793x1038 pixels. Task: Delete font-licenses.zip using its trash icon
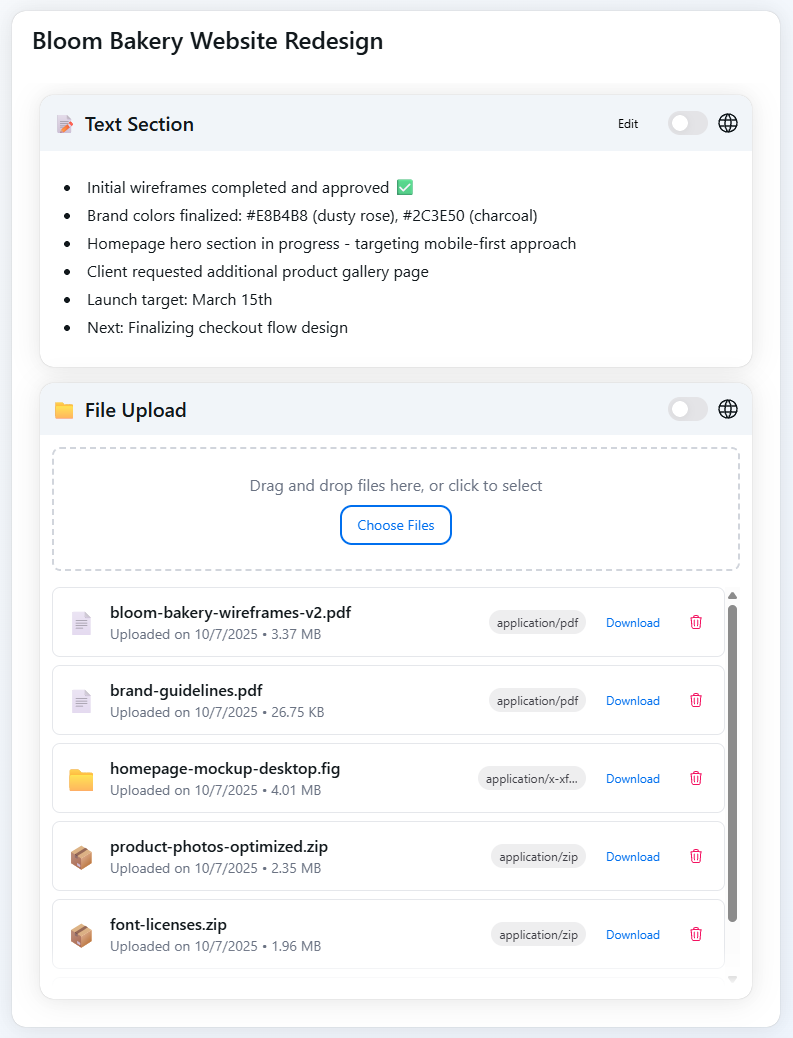(696, 934)
